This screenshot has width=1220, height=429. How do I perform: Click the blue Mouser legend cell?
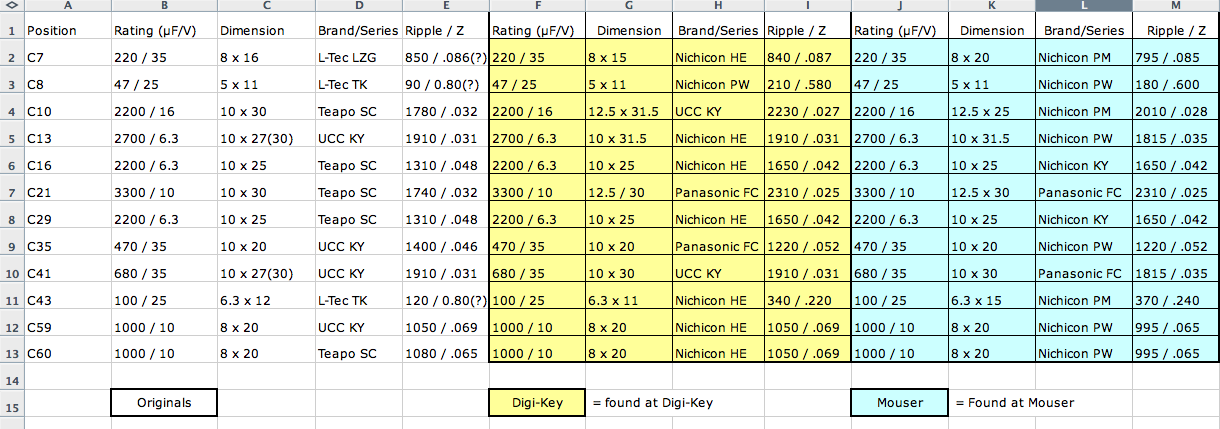(899, 403)
